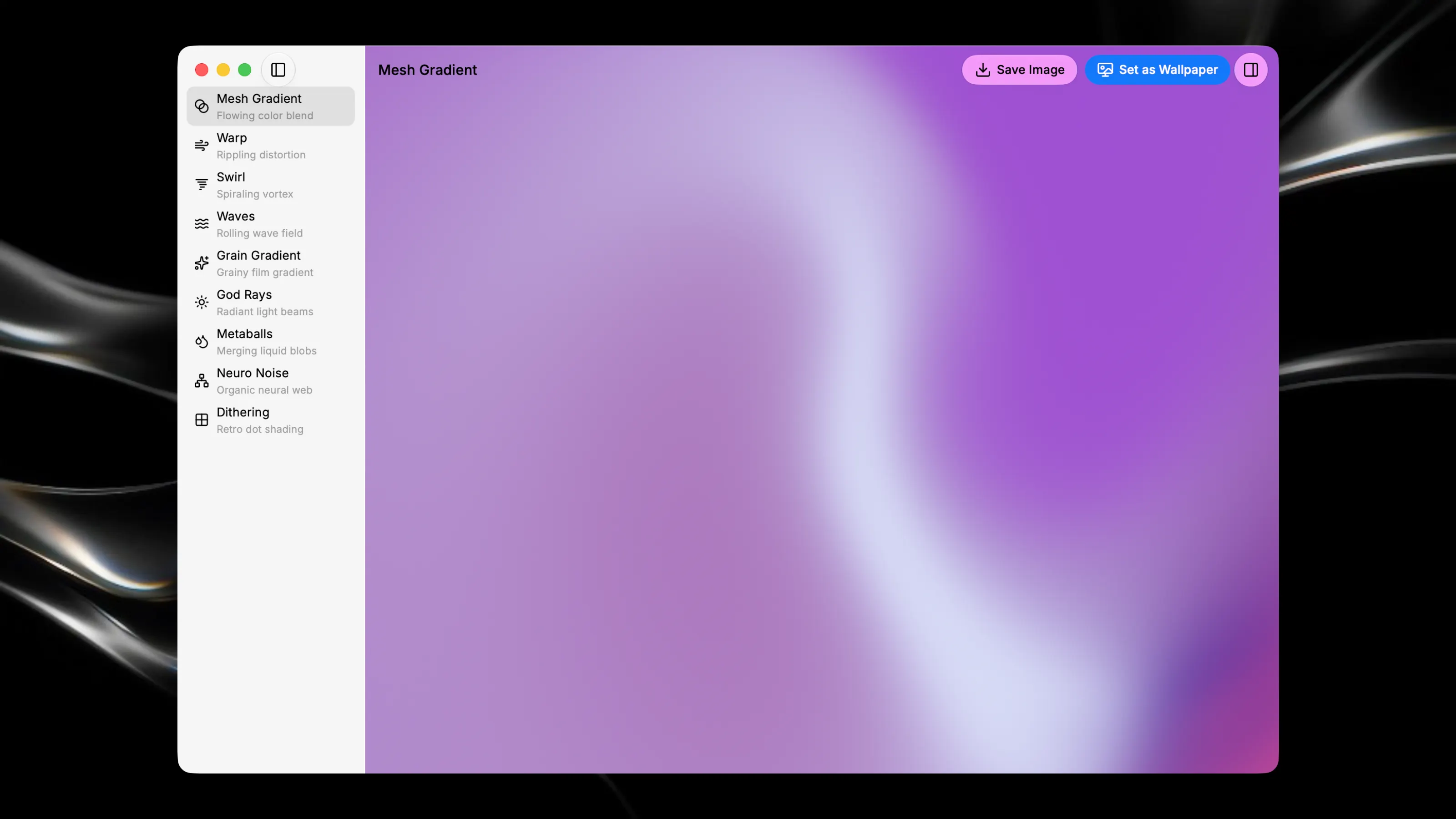Viewport: 1456px width, 819px height.
Task: Toggle the right inspector panel
Action: [x=1251, y=70]
